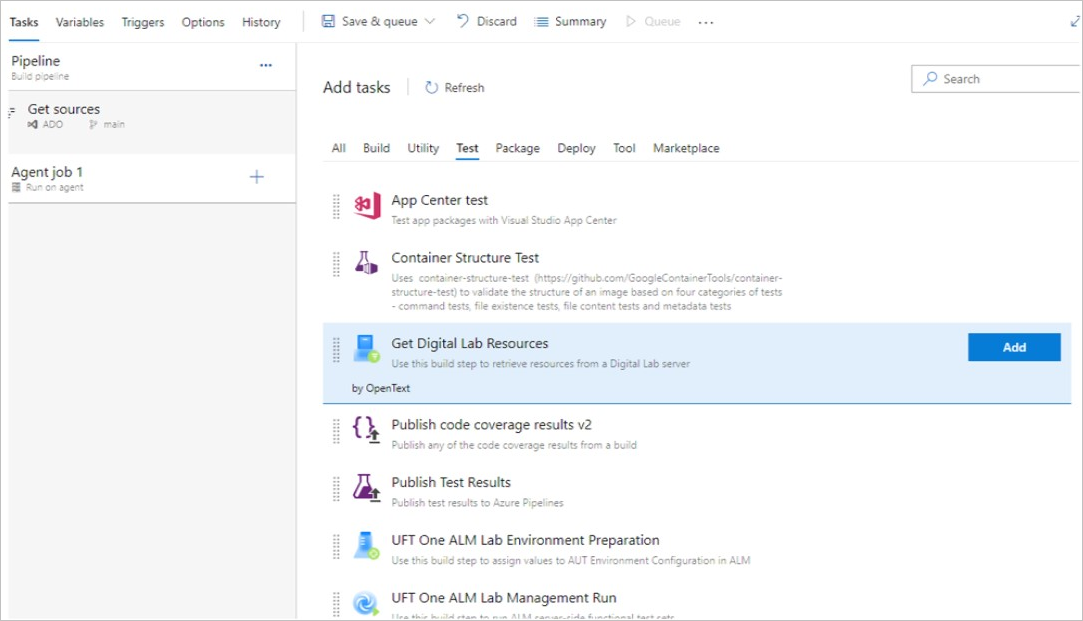
Task: Open the Pipeline ellipsis menu
Action: [266, 65]
